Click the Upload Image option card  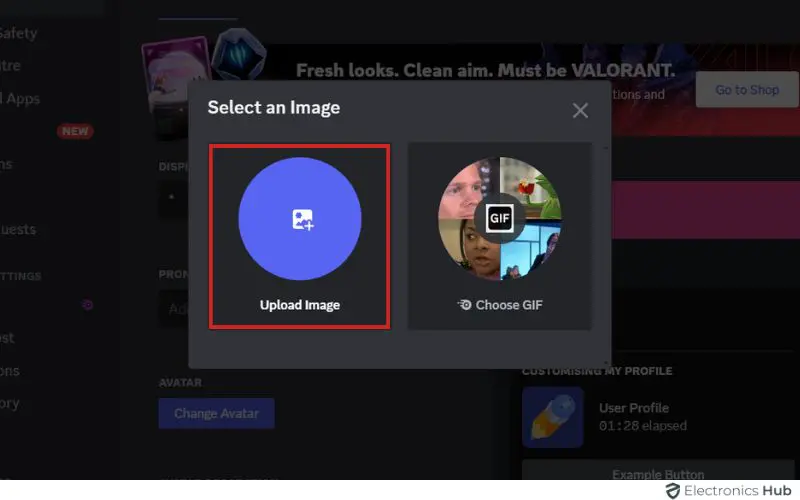[x=299, y=236]
